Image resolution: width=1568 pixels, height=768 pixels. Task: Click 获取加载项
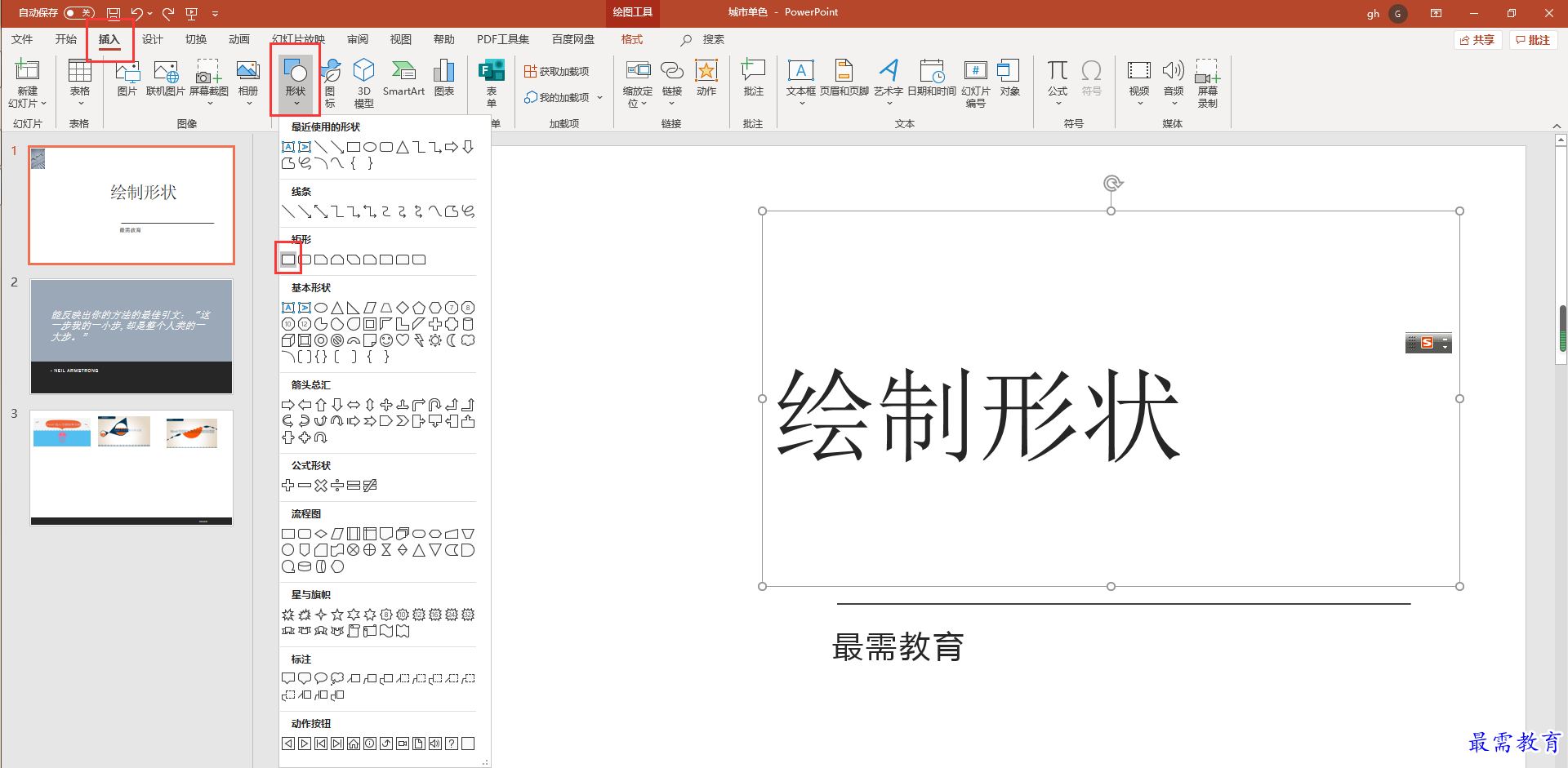tap(557, 71)
